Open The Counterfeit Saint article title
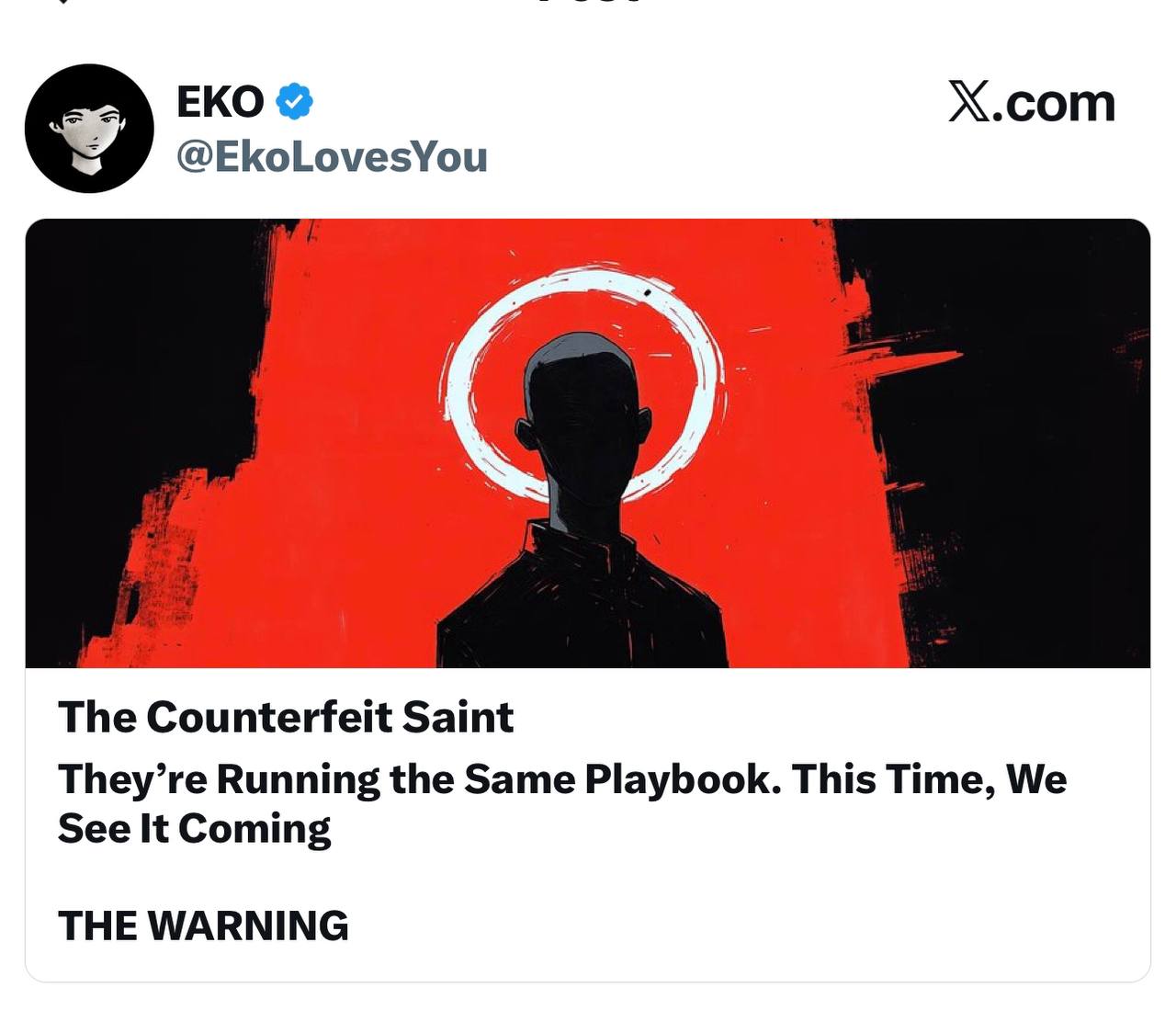Image resolution: width=1176 pixels, height=1022 pixels. [x=286, y=717]
